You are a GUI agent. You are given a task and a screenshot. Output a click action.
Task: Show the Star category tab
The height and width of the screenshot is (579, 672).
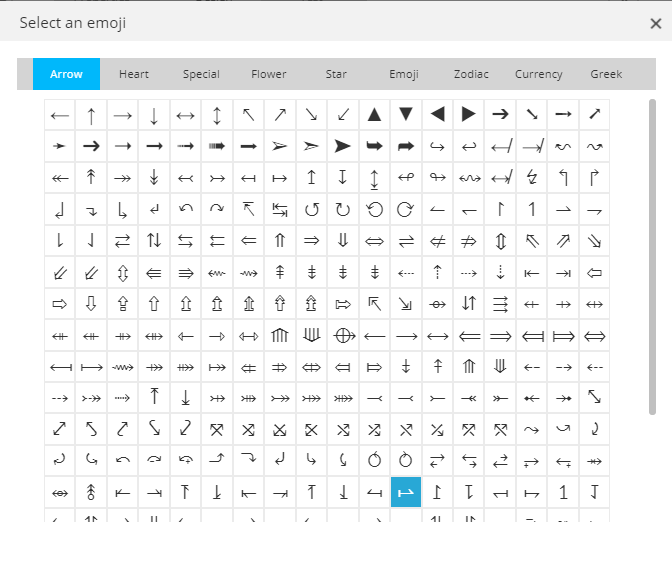tap(336, 74)
